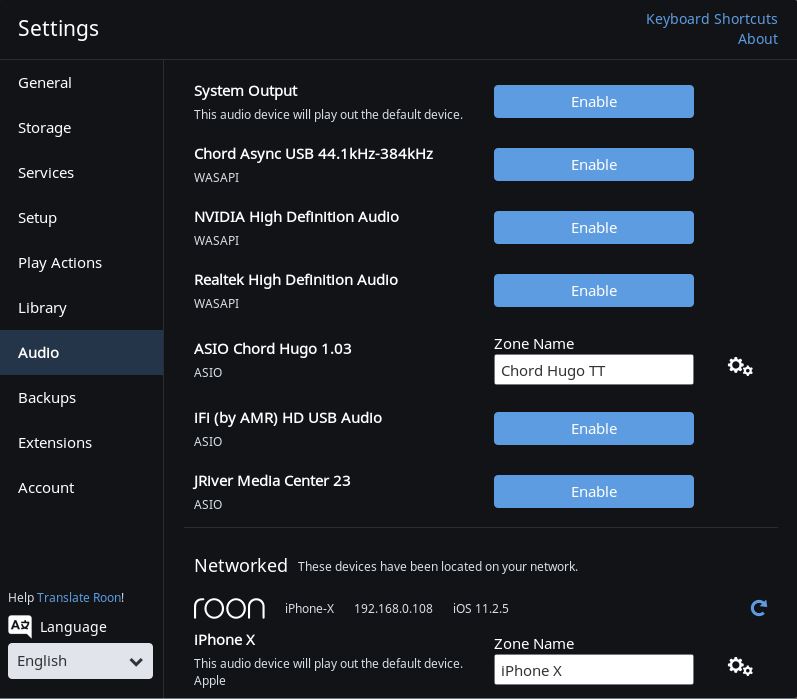Viewport: 797px width, 699px height.
Task: Enable the System Output device
Action: point(594,102)
